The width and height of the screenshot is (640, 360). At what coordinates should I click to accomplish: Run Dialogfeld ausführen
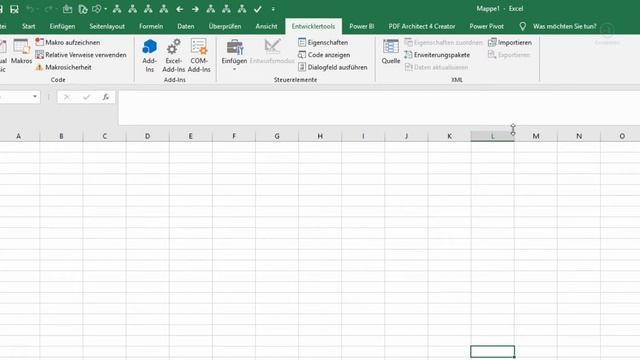click(x=333, y=67)
